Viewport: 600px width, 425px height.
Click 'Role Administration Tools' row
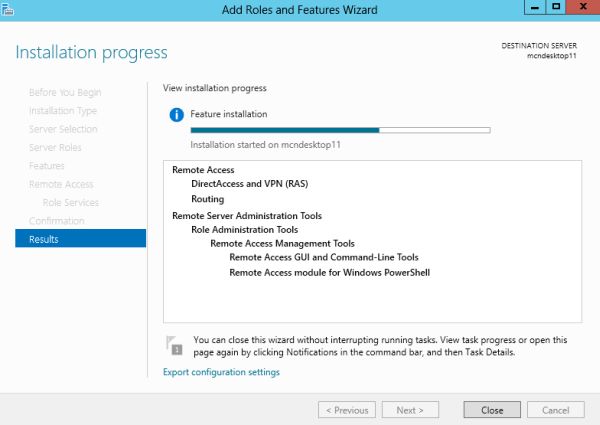point(245,230)
